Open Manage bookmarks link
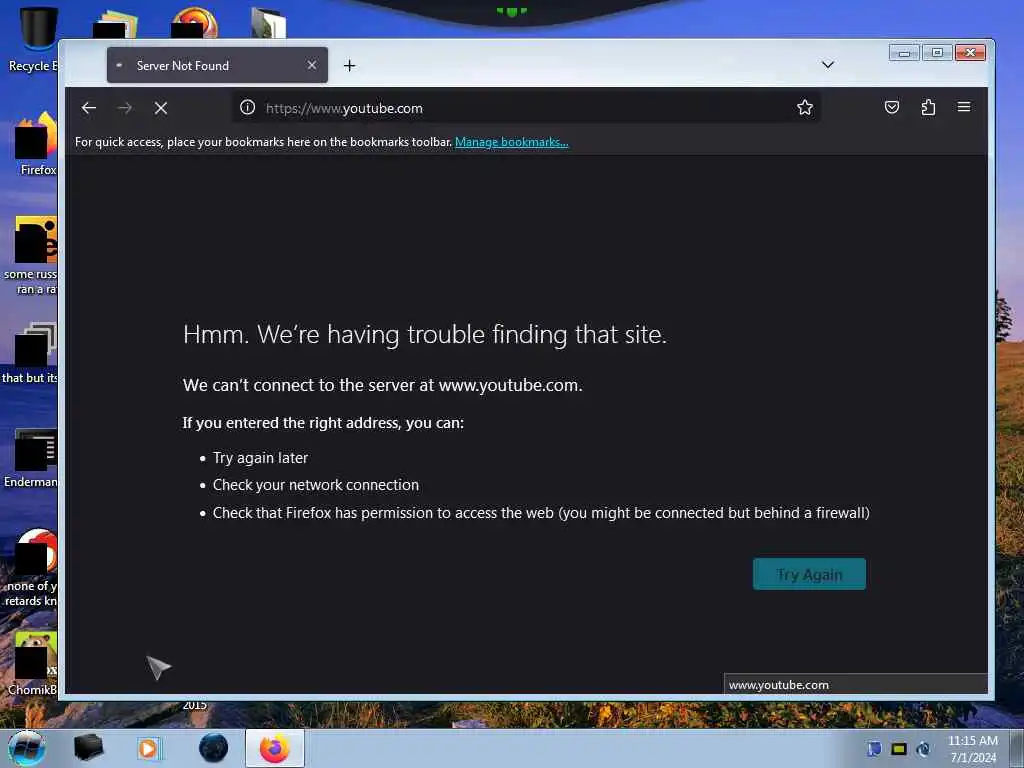 [x=511, y=142]
